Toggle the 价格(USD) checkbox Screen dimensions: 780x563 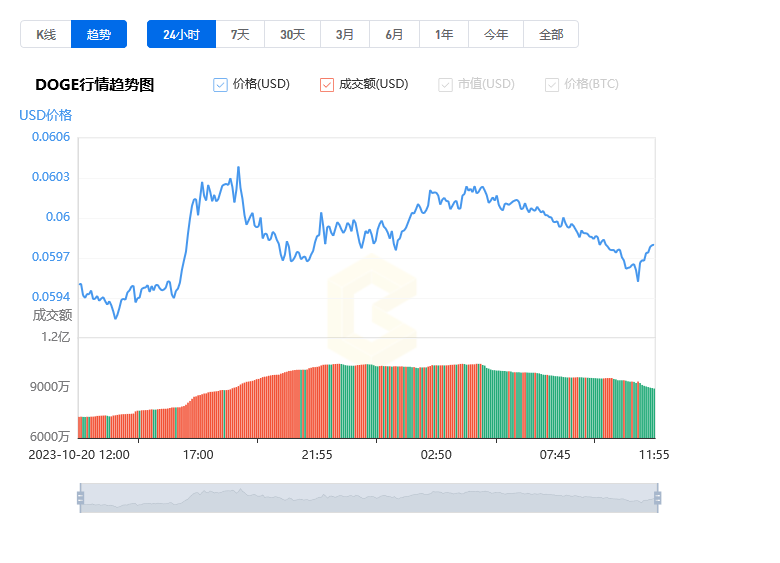click(x=221, y=85)
